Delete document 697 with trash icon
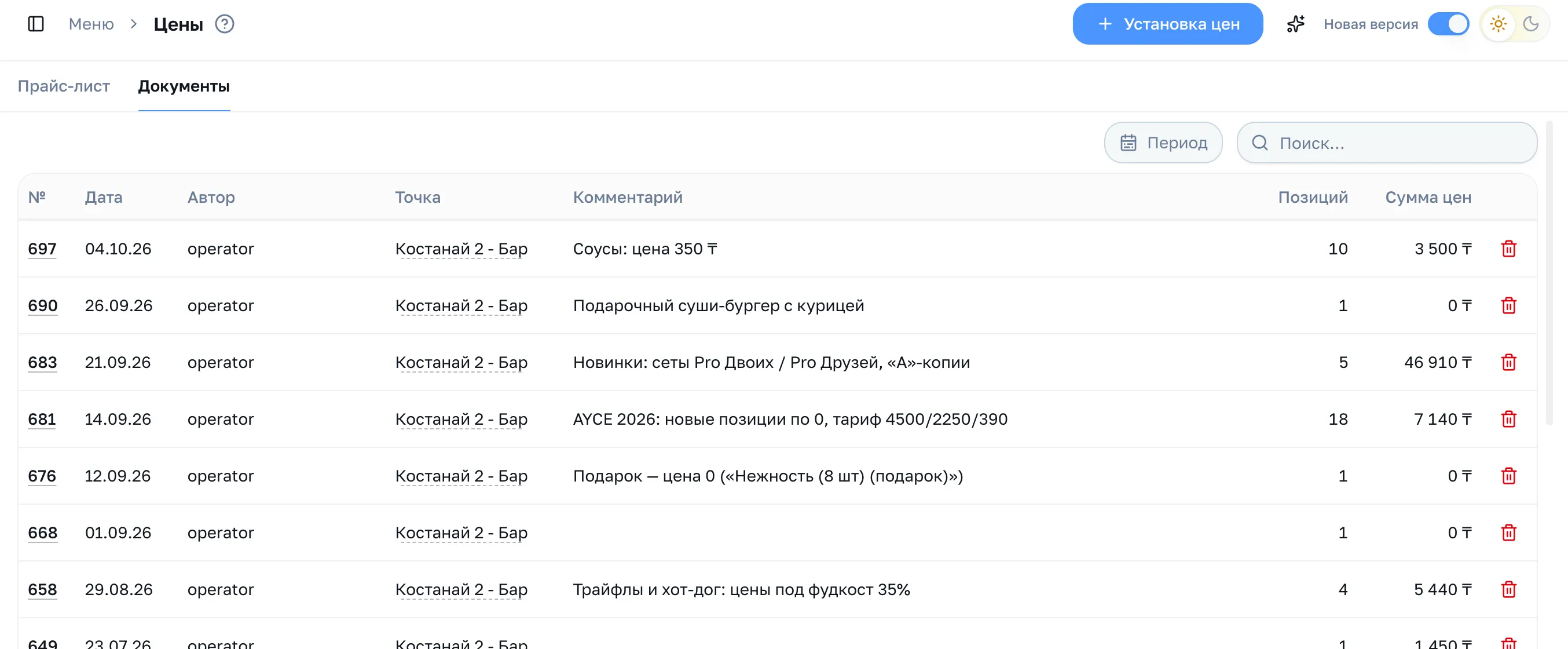Image resolution: width=1568 pixels, height=649 pixels. tap(1508, 249)
